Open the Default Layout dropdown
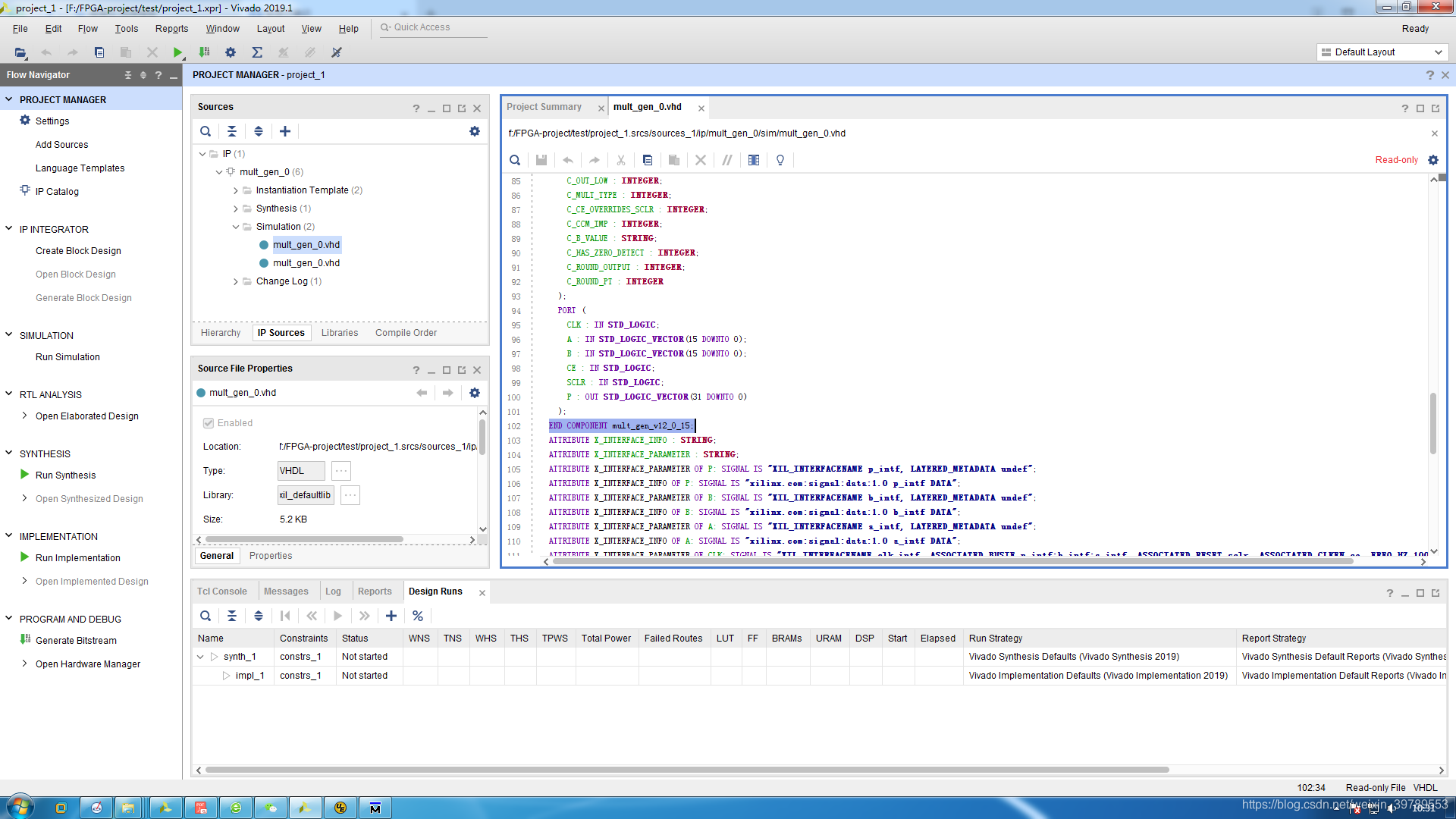This screenshot has width=1456, height=819. click(1382, 52)
